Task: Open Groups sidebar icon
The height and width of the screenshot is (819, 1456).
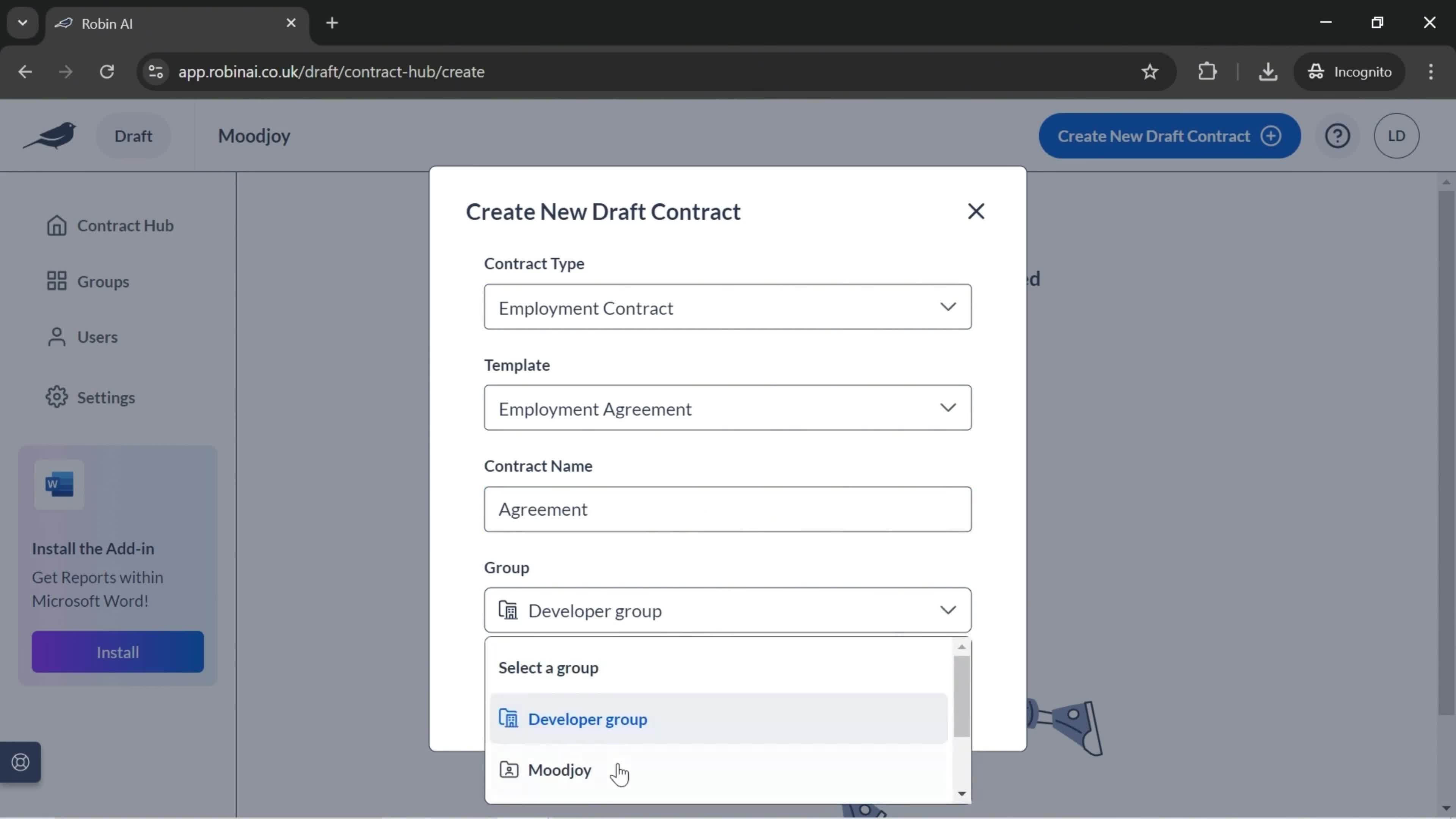Action: click(56, 281)
